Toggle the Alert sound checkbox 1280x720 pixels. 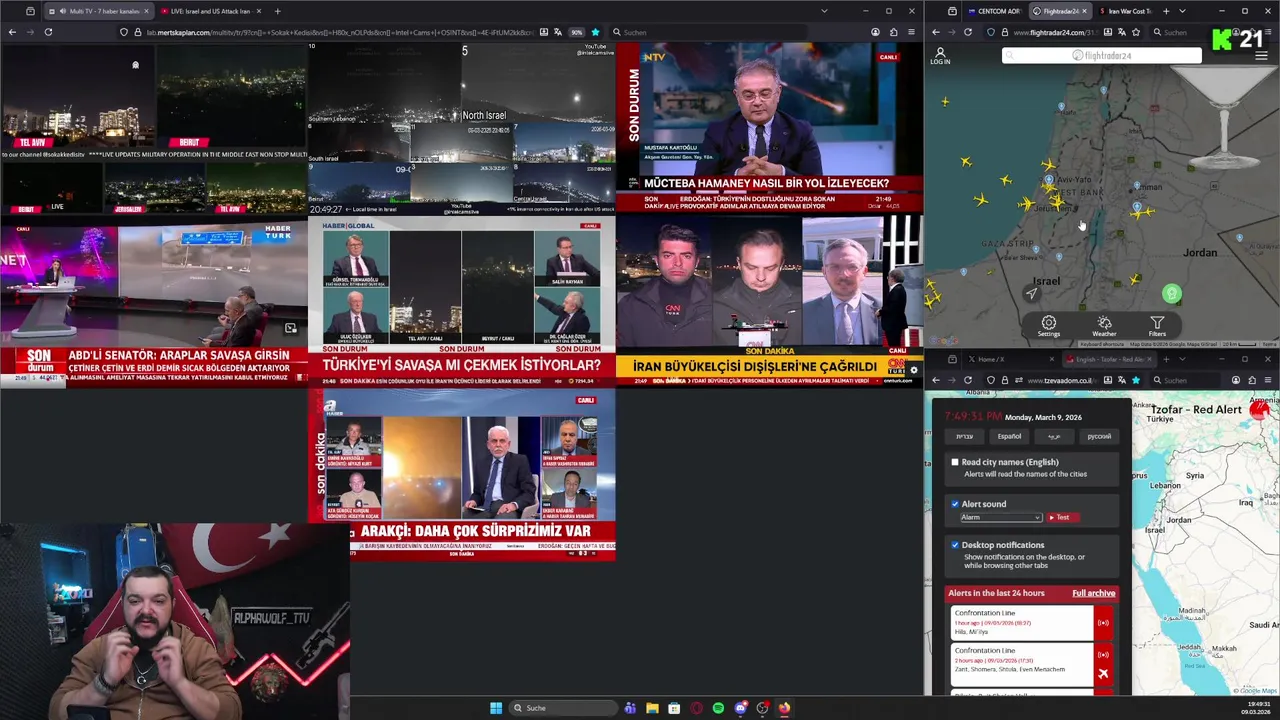tap(955, 504)
